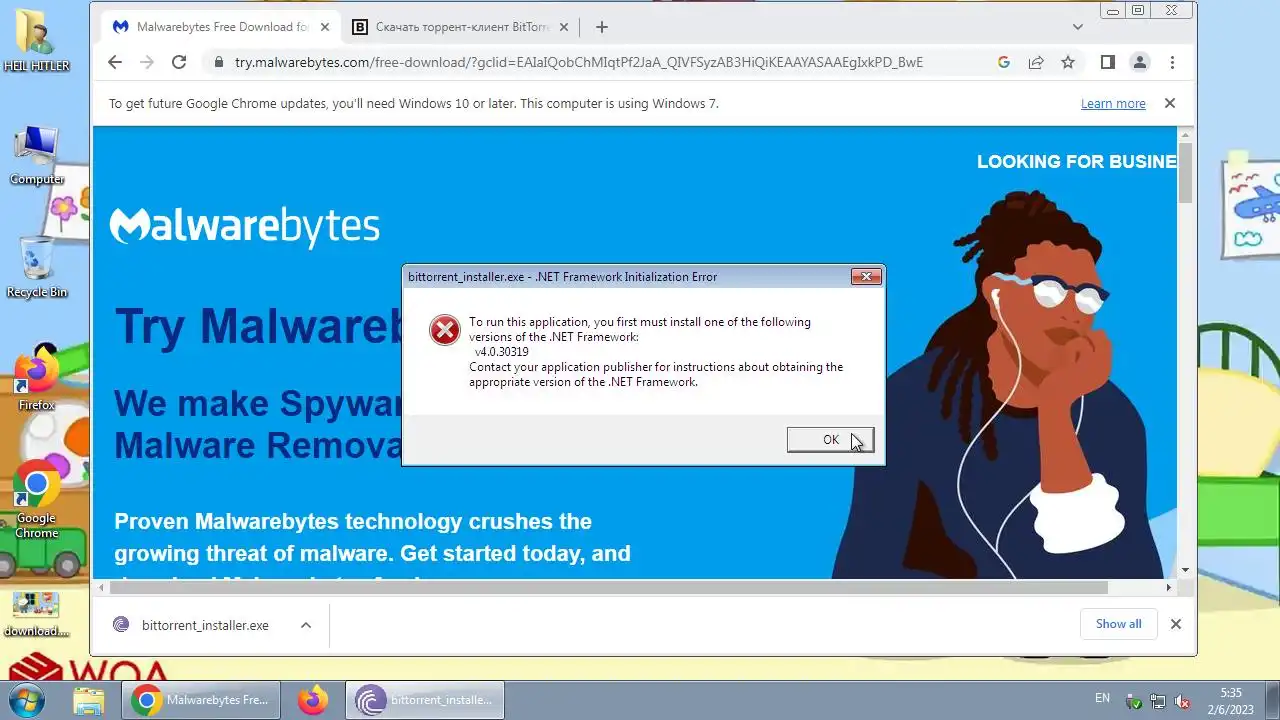Open the Chrome tab search dropdown
Screen dimensions: 1280x720
(1077, 27)
